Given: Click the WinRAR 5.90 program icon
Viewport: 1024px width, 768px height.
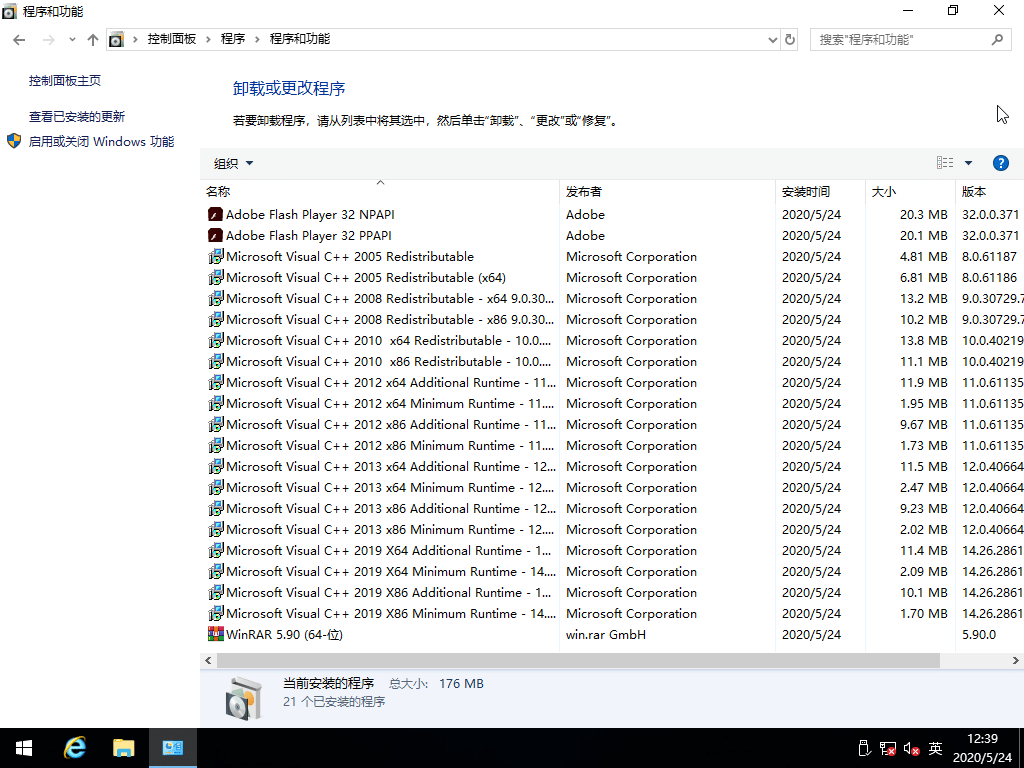Looking at the screenshot, I should (215, 634).
